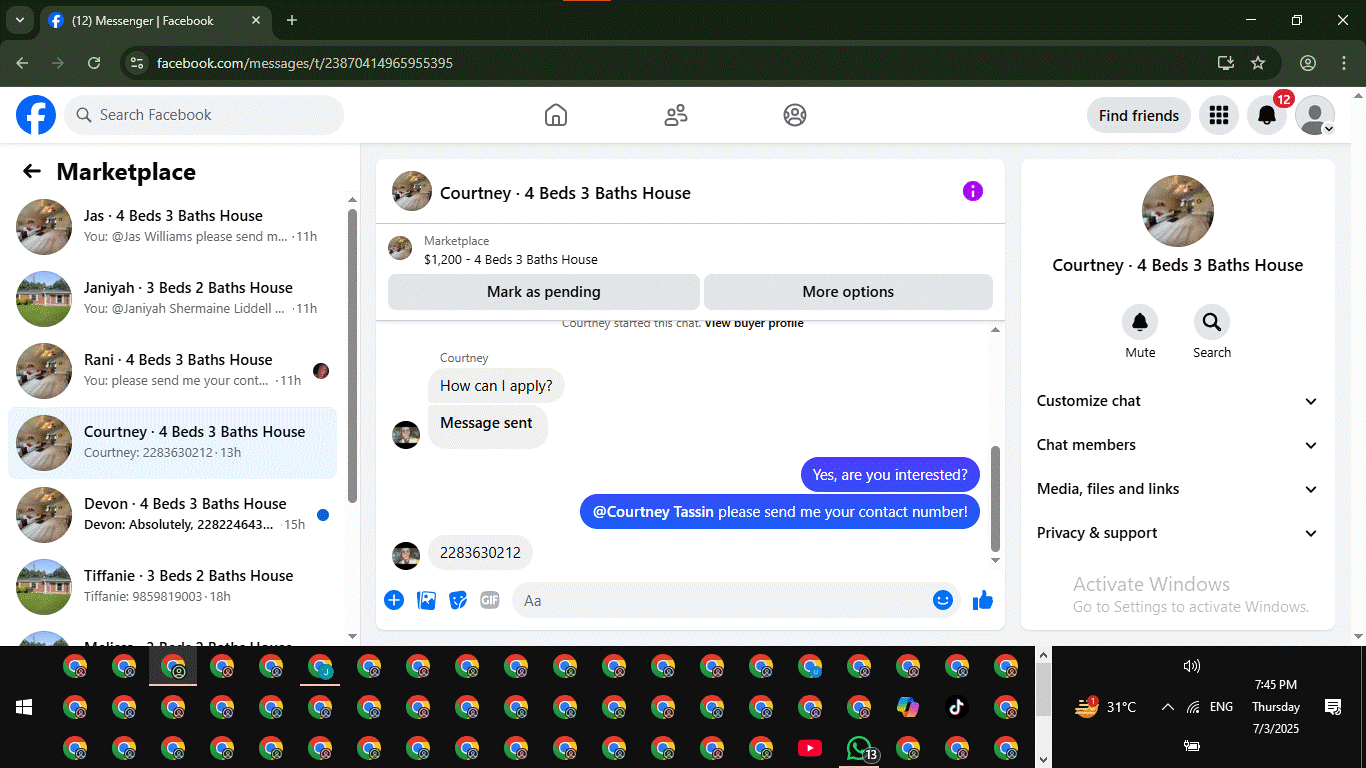Reload the page in Chrome

click(x=94, y=63)
